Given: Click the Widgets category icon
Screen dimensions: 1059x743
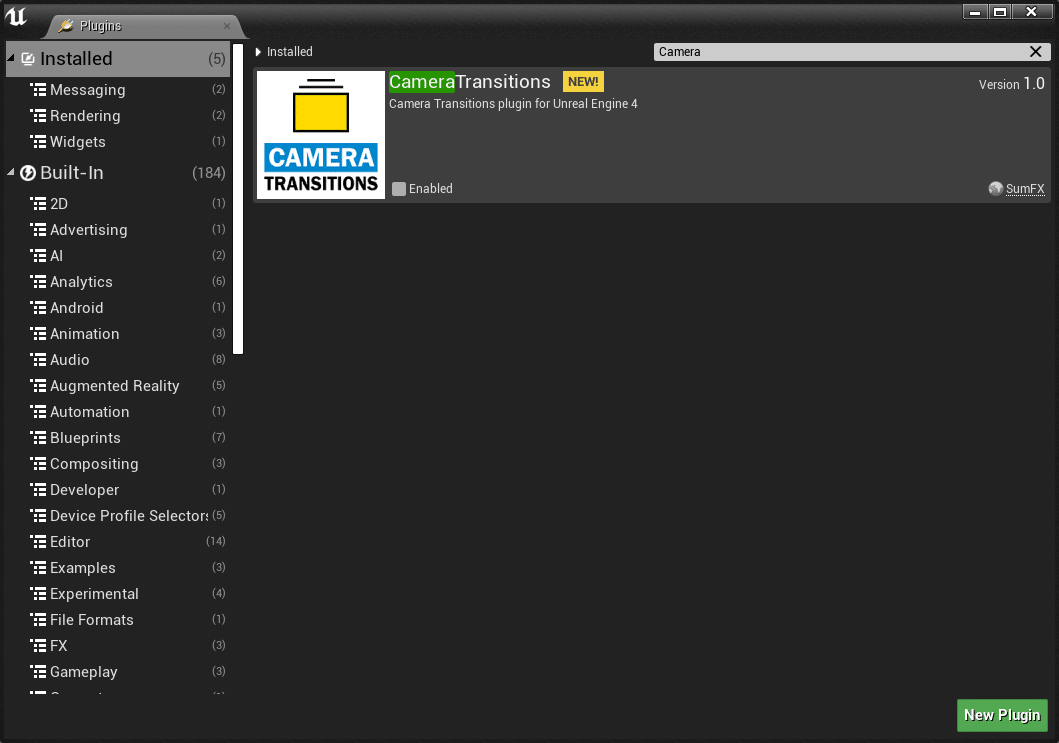Looking at the screenshot, I should [40, 141].
